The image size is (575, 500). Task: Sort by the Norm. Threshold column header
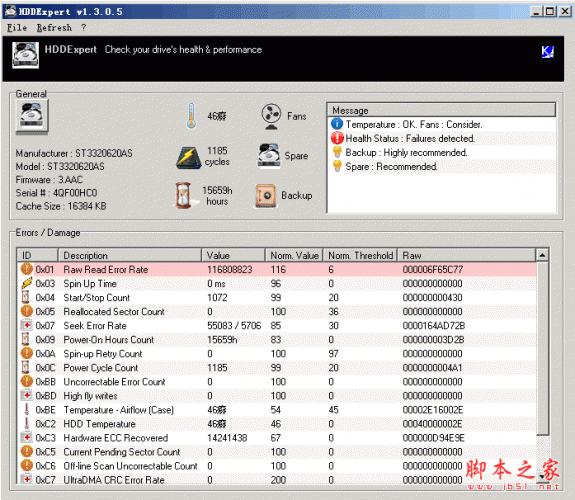coord(360,255)
